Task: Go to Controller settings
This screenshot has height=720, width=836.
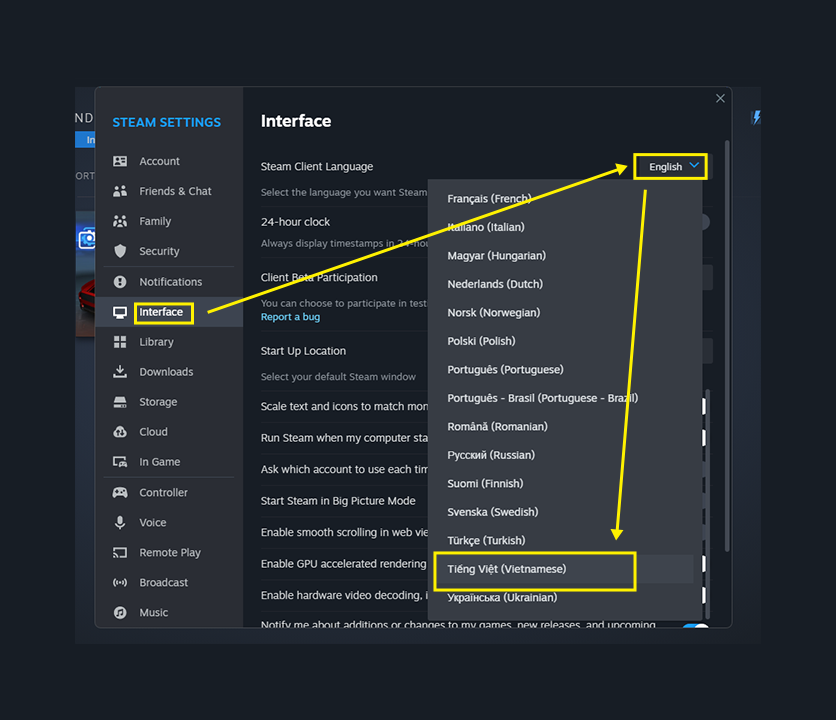Action: click(168, 492)
